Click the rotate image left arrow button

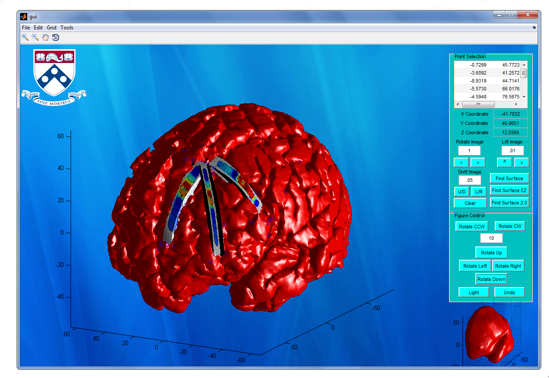coord(461,162)
